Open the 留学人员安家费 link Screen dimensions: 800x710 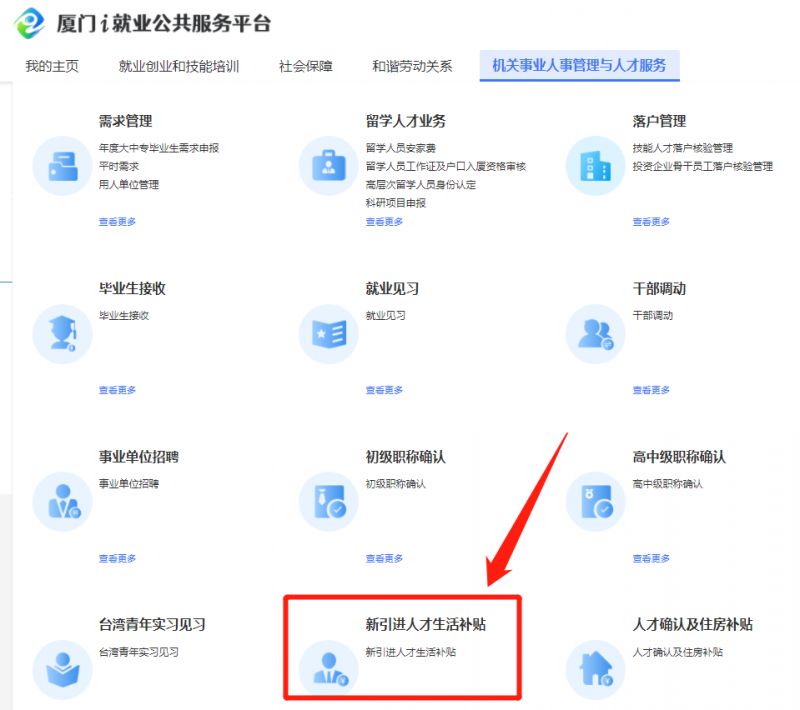click(x=401, y=148)
